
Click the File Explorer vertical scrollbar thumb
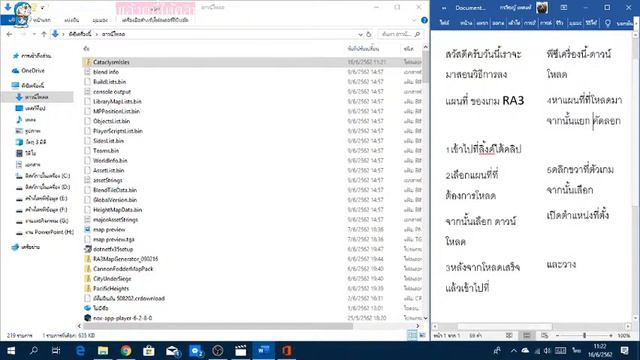425,66
